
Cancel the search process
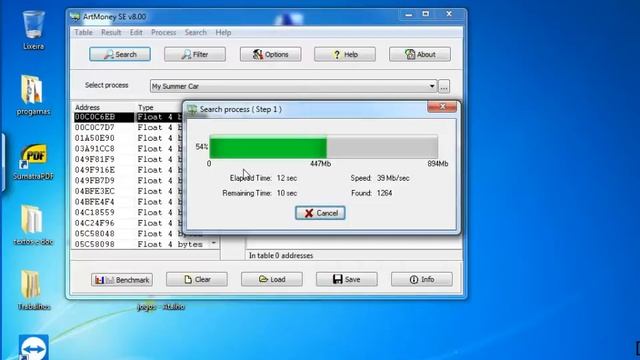tap(320, 213)
